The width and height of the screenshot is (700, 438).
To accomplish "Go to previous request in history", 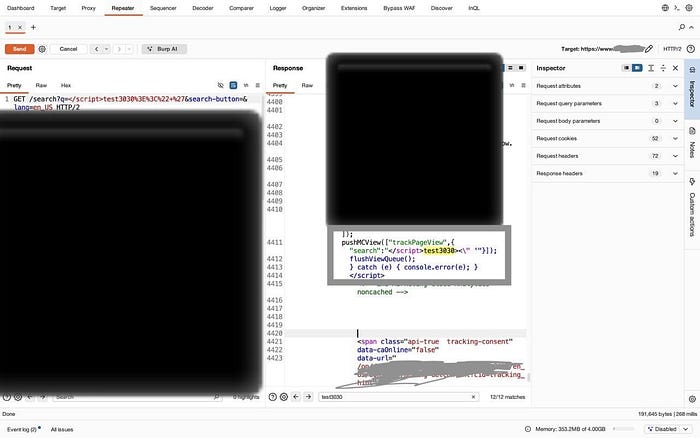I will [96, 49].
